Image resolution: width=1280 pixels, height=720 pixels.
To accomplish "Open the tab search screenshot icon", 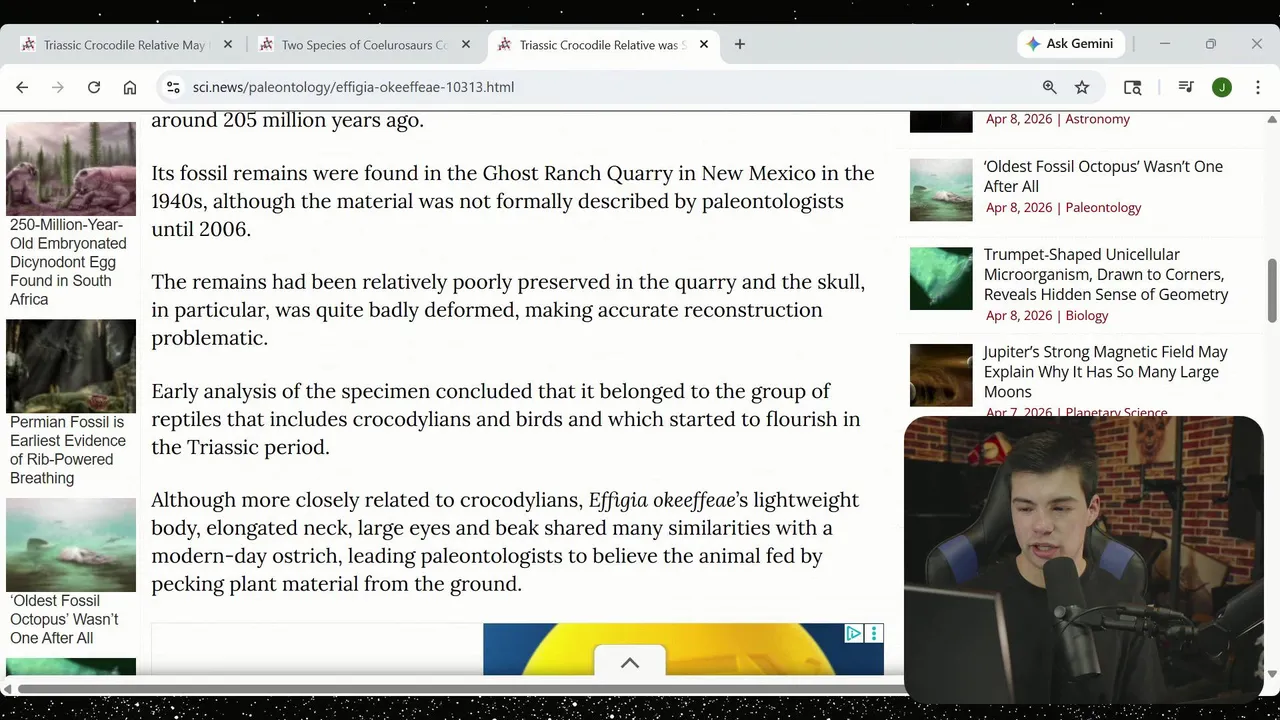I will point(1133,87).
